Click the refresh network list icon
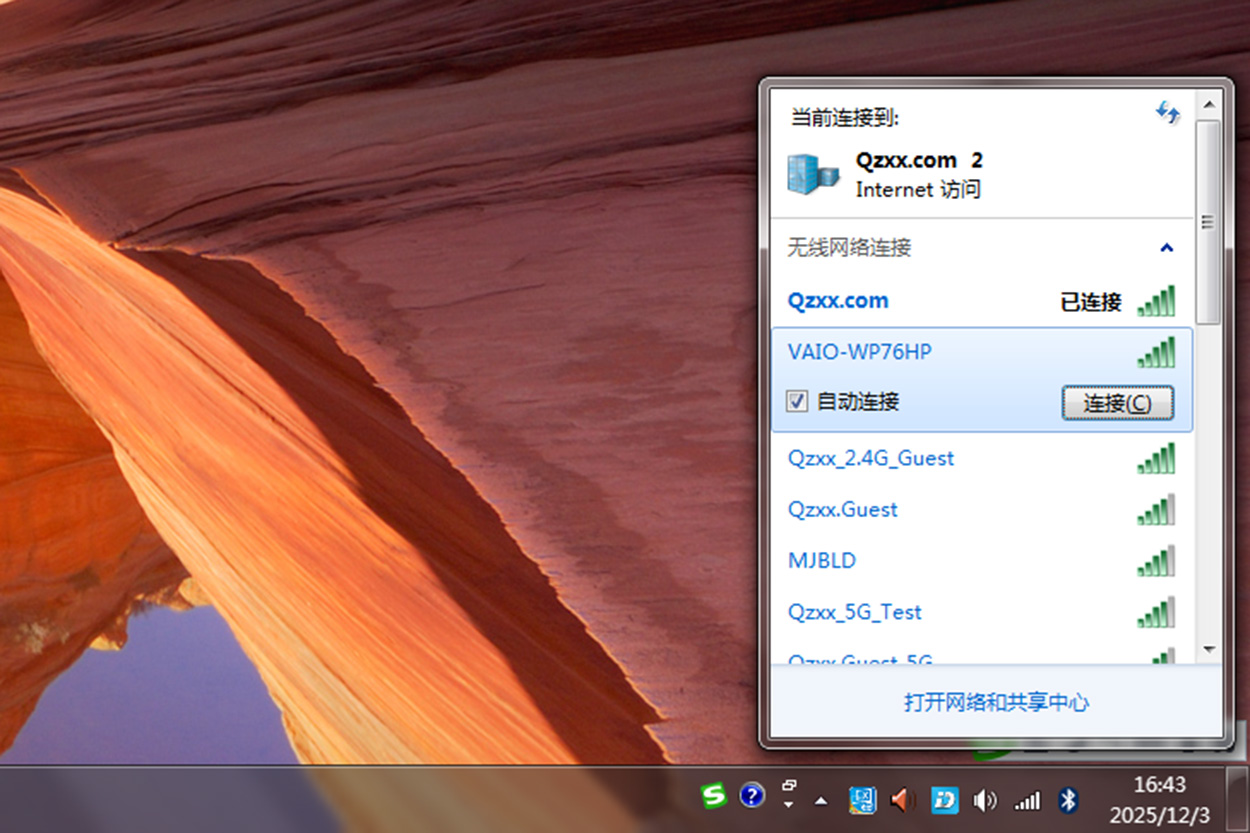Screen dimensions: 1250x833 pos(1167,113)
